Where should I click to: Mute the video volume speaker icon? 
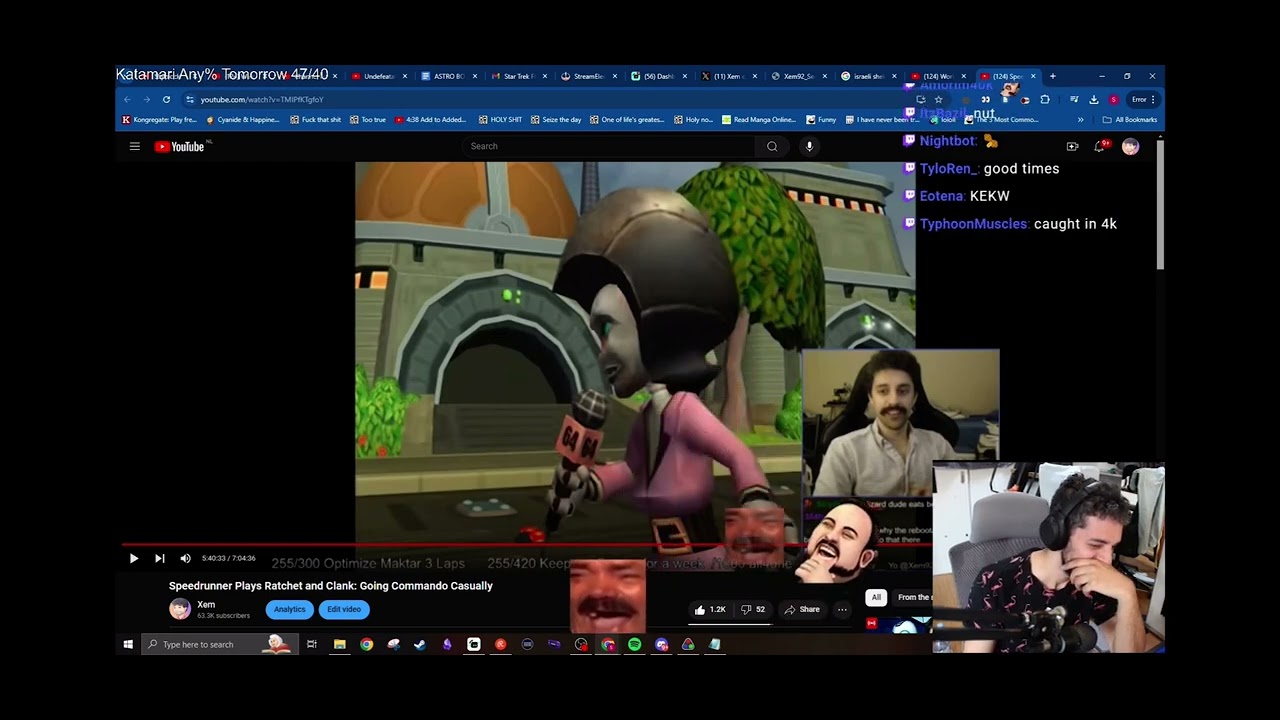tap(185, 558)
